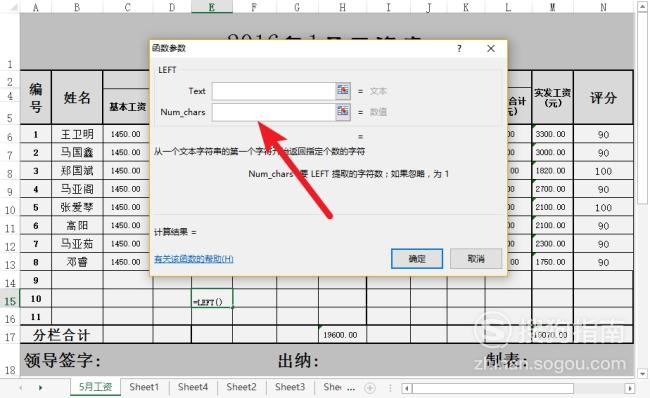Screen dimensions: 650x398
Task: Open the 有关该函数的帮助(H) link
Action: click(194, 259)
